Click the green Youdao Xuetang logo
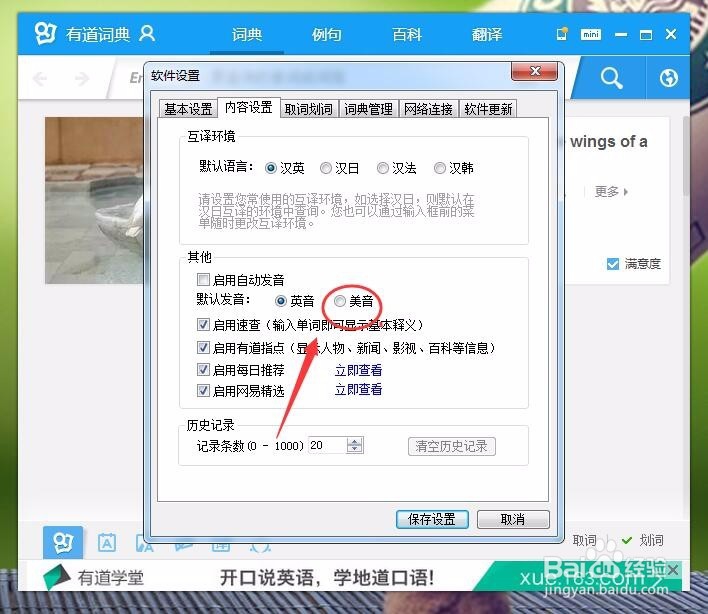Image resolution: width=708 pixels, height=614 pixels. [x=56, y=577]
